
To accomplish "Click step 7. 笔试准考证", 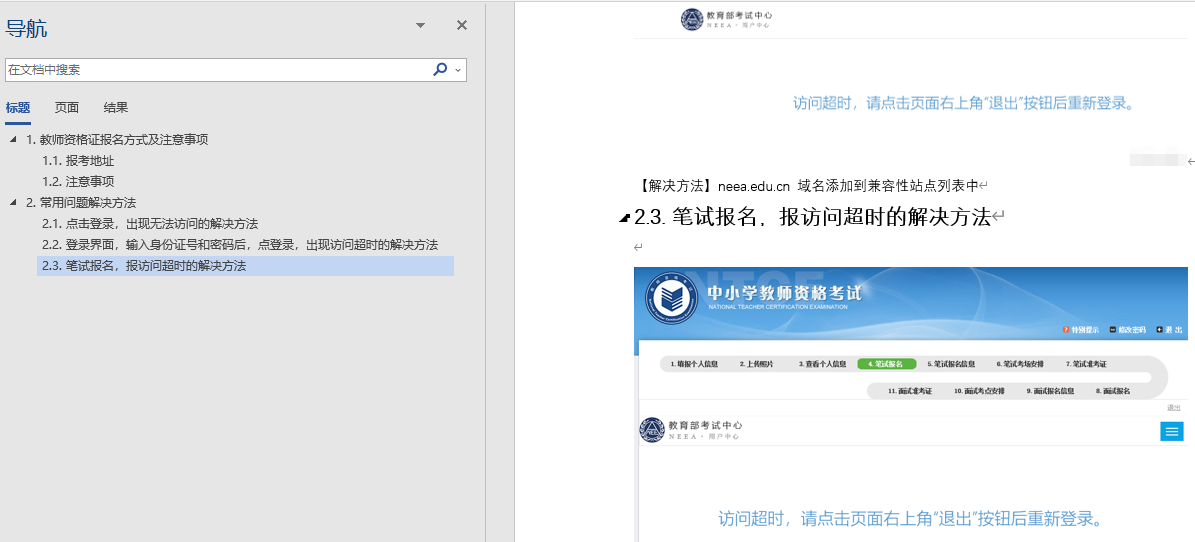I will (1086, 364).
